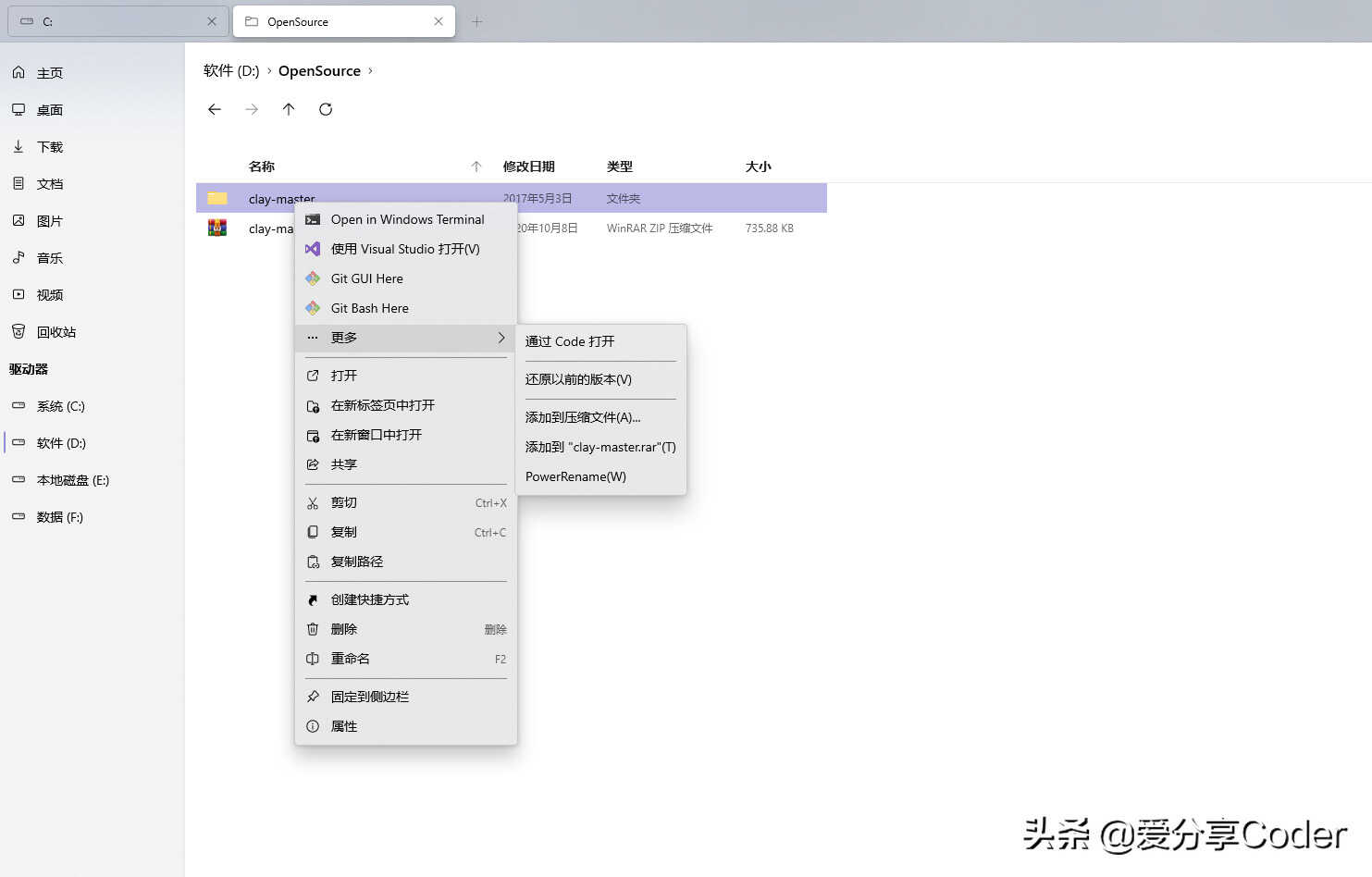Close the OpenSource tab
Viewport: 1372px width, 877px height.
click(x=439, y=21)
